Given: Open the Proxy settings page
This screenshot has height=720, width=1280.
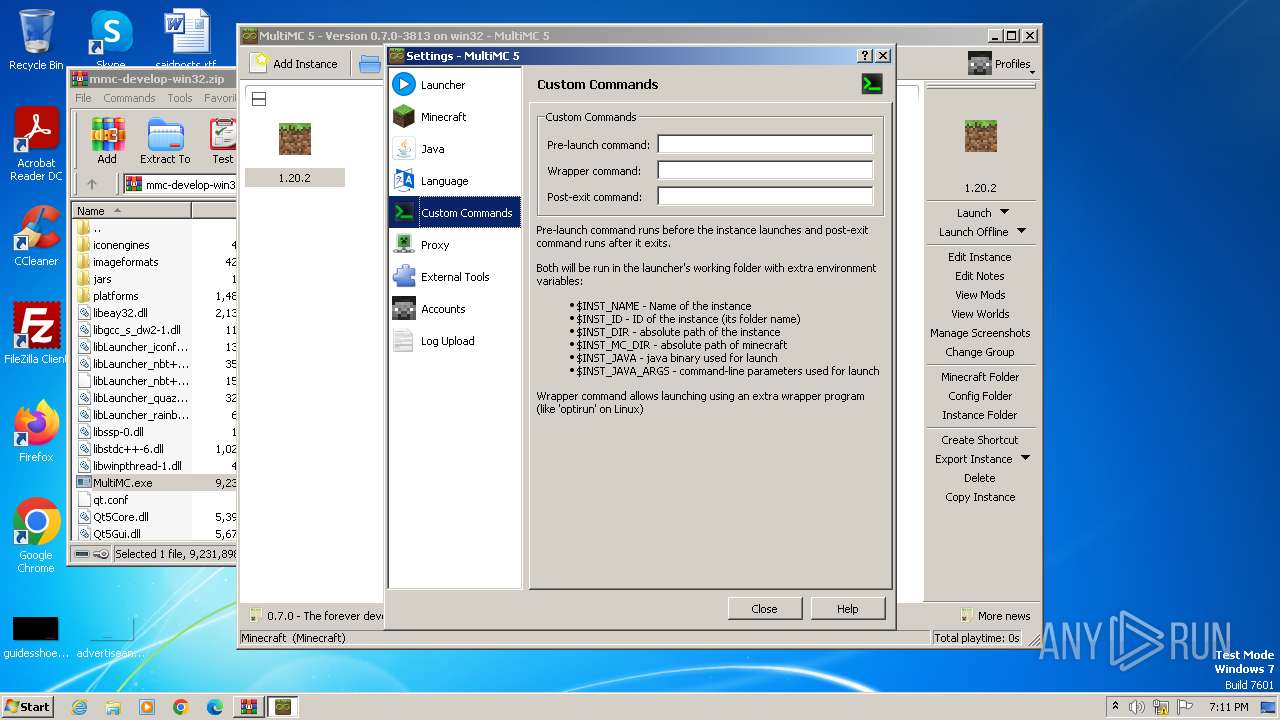Looking at the screenshot, I should [454, 245].
